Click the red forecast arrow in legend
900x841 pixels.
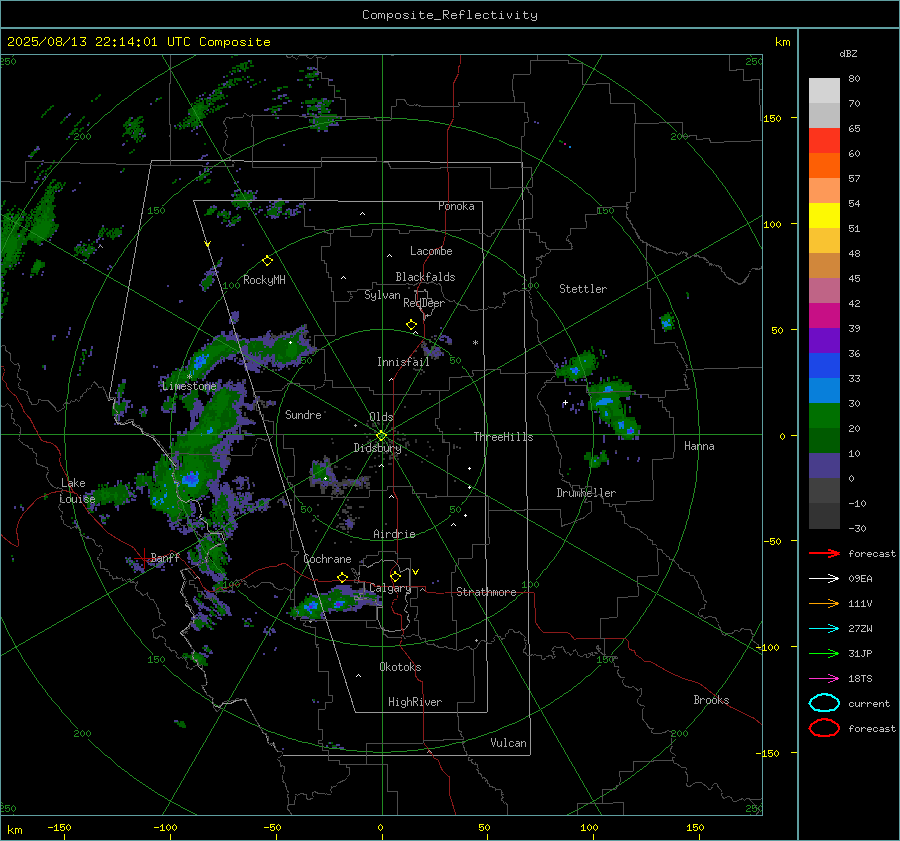tap(824, 553)
